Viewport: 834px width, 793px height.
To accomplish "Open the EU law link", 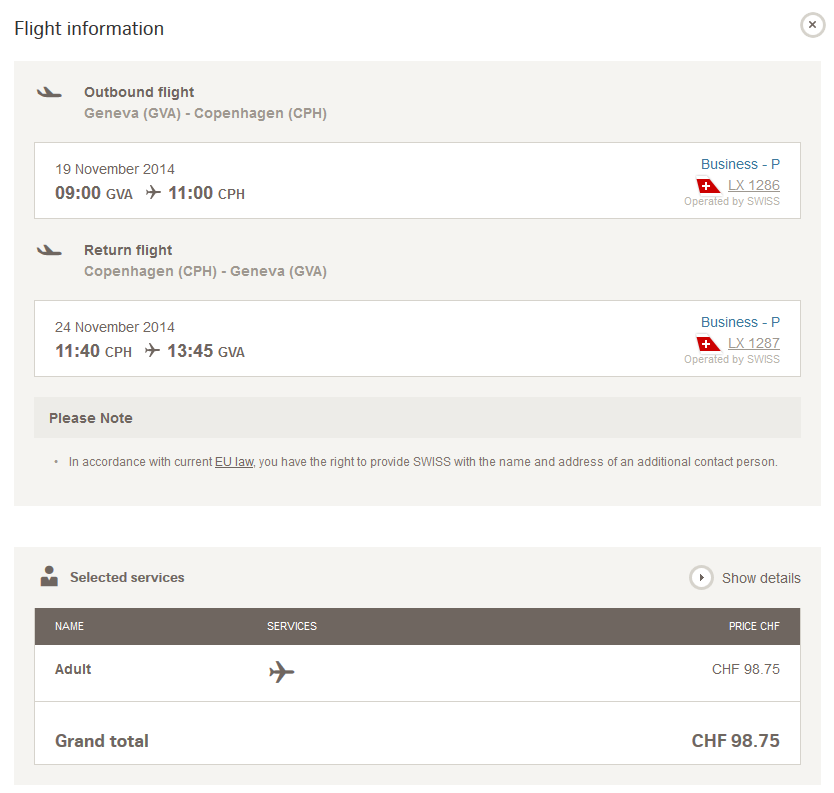I will pos(234,462).
